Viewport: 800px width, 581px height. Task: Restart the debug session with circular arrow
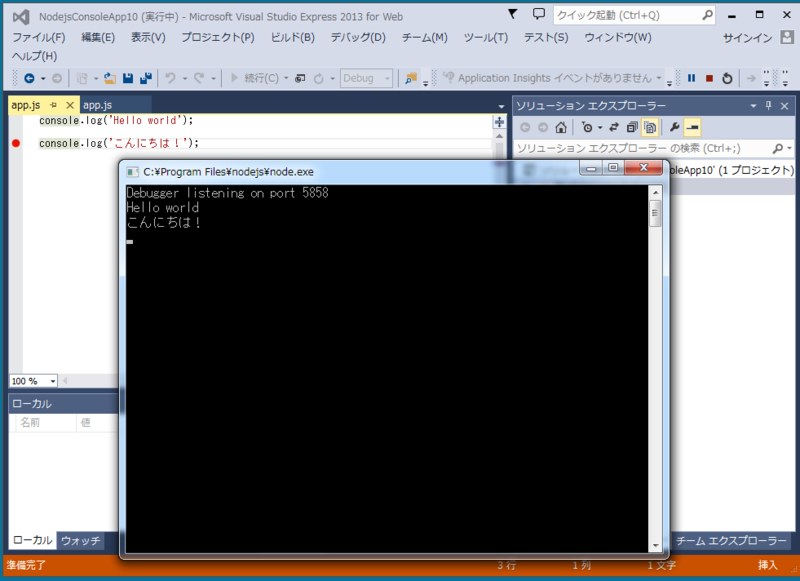point(727,78)
